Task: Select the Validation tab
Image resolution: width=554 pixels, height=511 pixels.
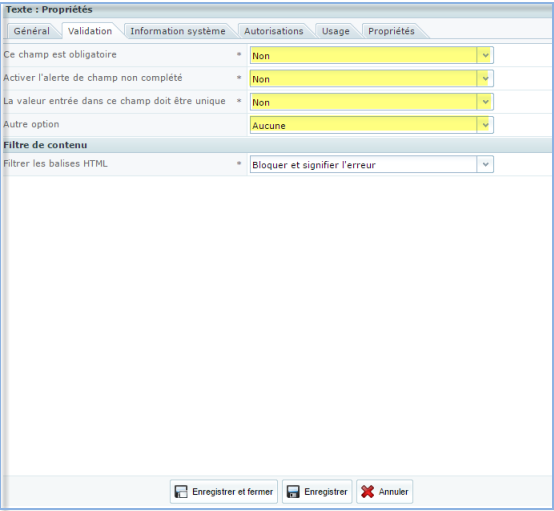Action: point(90,31)
